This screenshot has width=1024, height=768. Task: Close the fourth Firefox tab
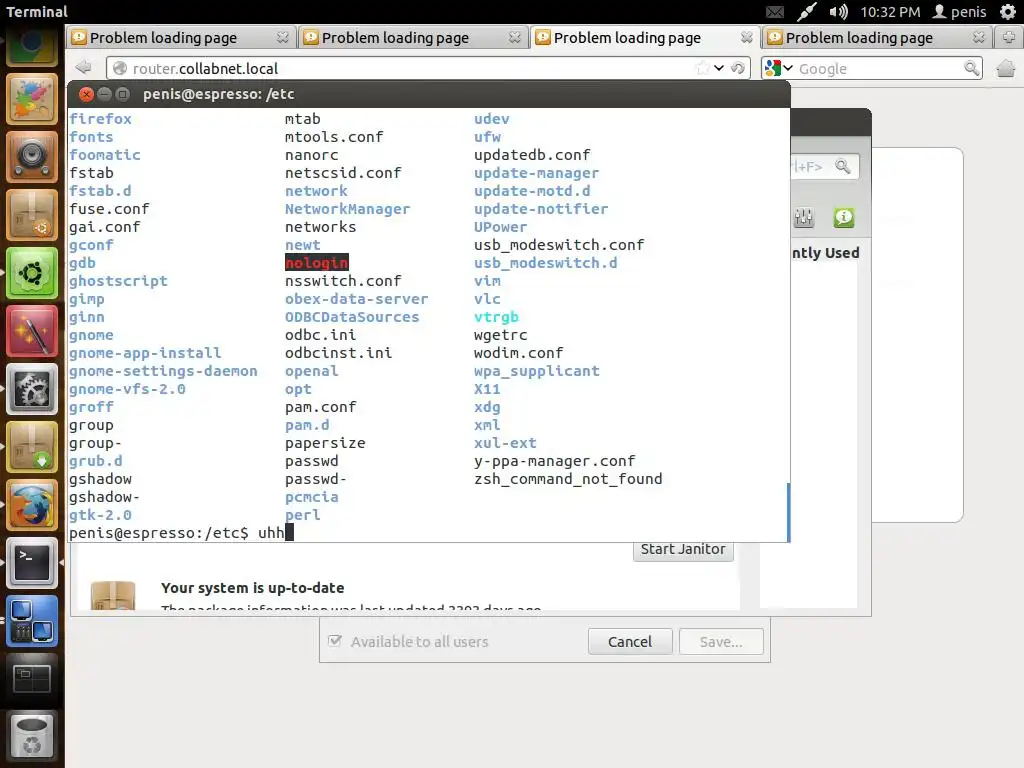click(978, 37)
